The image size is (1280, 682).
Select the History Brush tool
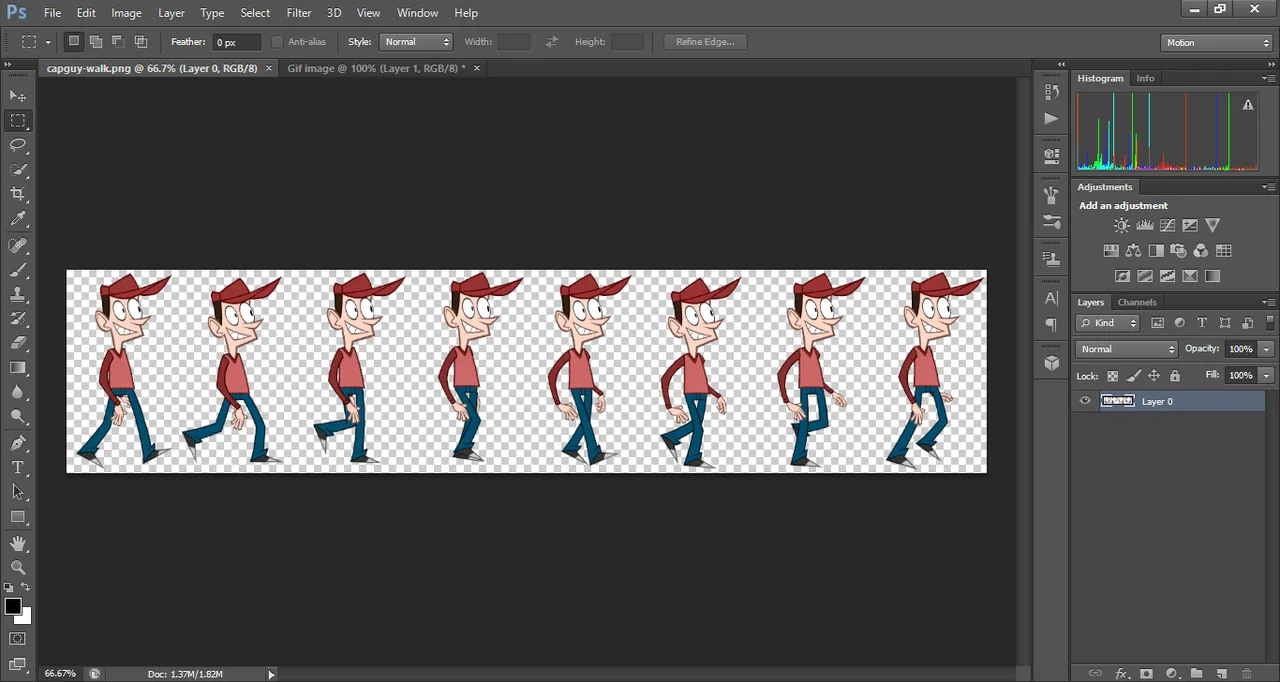click(x=18, y=319)
